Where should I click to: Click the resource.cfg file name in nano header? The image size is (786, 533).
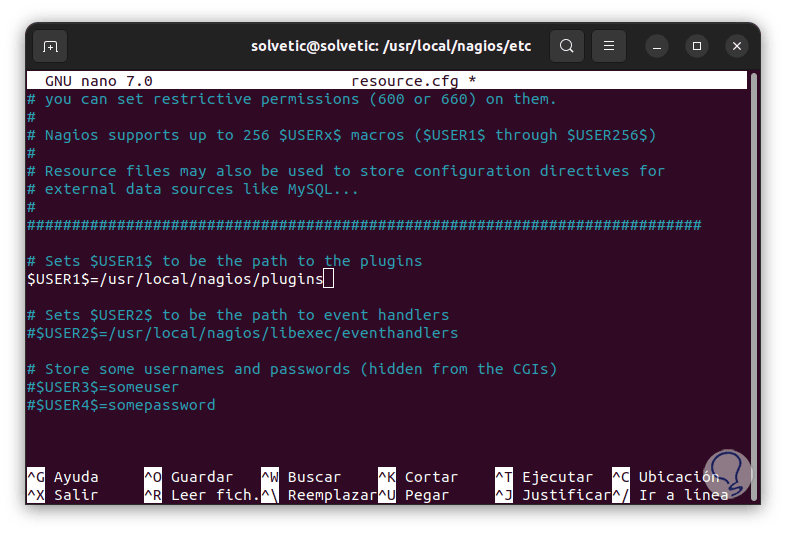click(405, 81)
